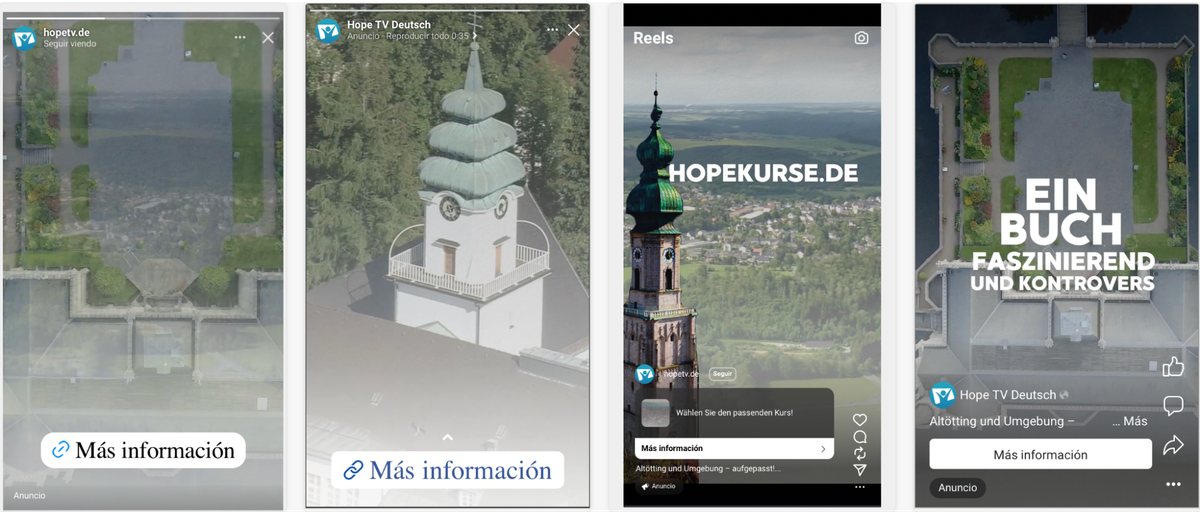Image resolution: width=1200 pixels, height=512 pixels.
Task: Share the reel with paper-plane icon
Action: pyautogui.click(x=860, y=469)
